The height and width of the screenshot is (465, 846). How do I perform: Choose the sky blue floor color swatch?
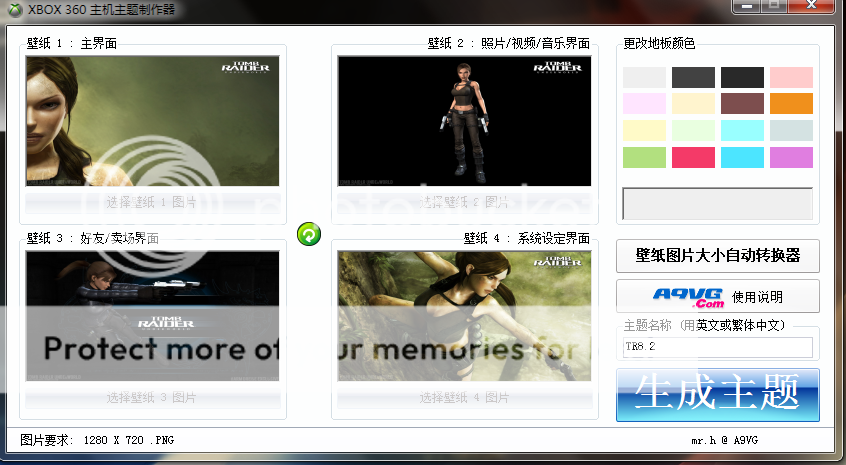[742, 157]
